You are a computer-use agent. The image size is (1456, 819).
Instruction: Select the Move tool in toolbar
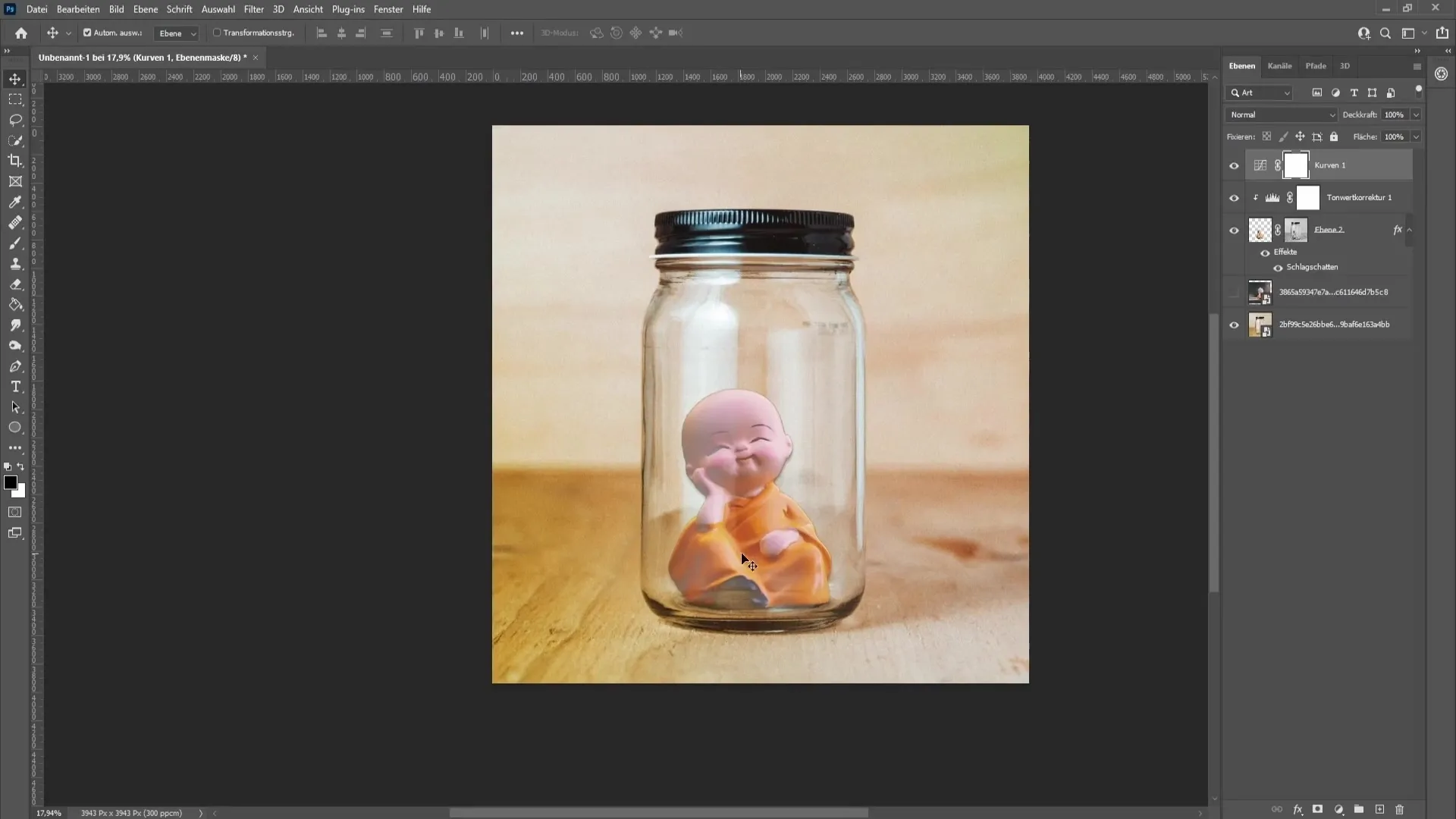[15, 77]
